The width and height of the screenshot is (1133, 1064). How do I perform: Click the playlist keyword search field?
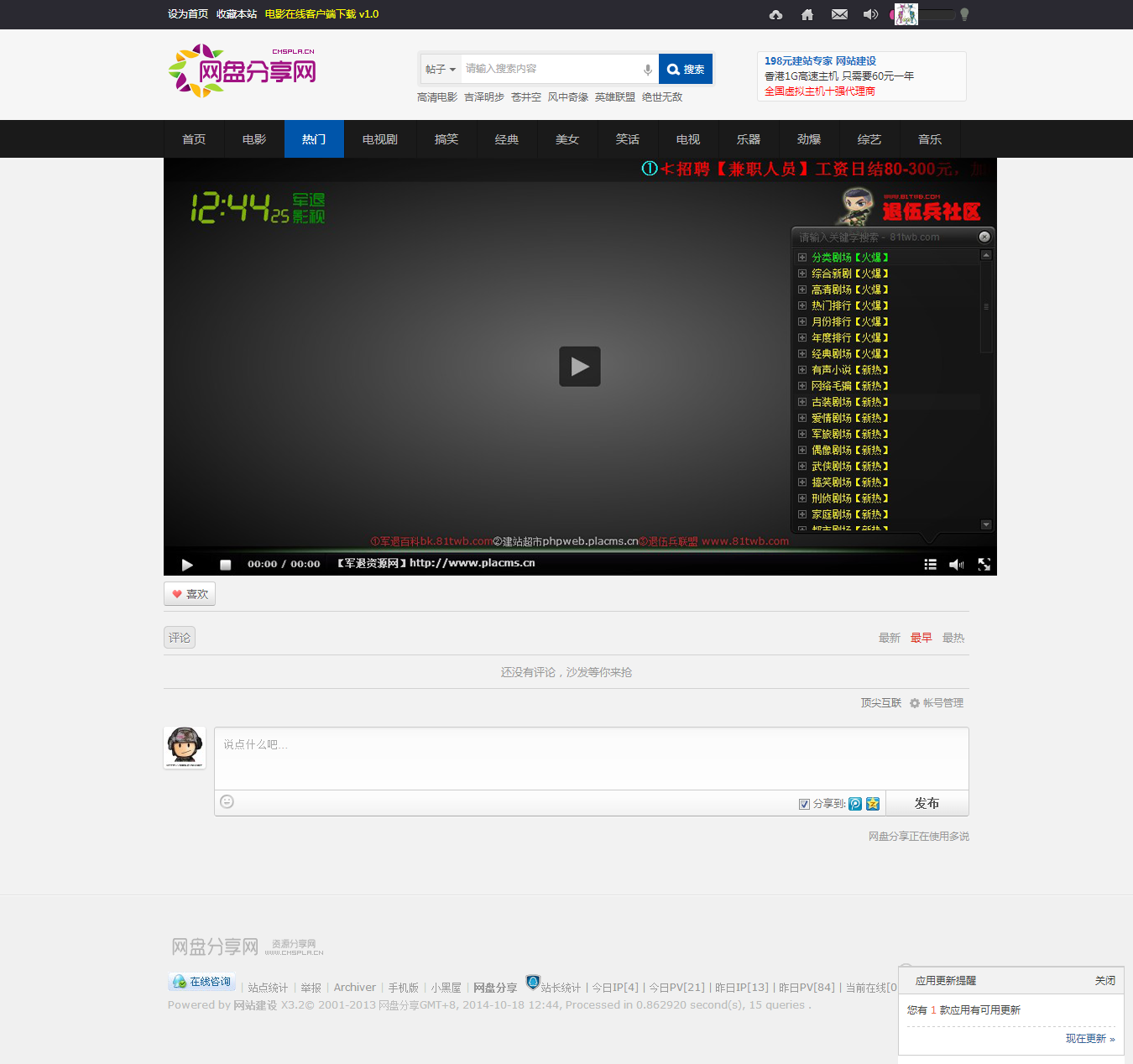pyautogui.click(x=885, y=237)
